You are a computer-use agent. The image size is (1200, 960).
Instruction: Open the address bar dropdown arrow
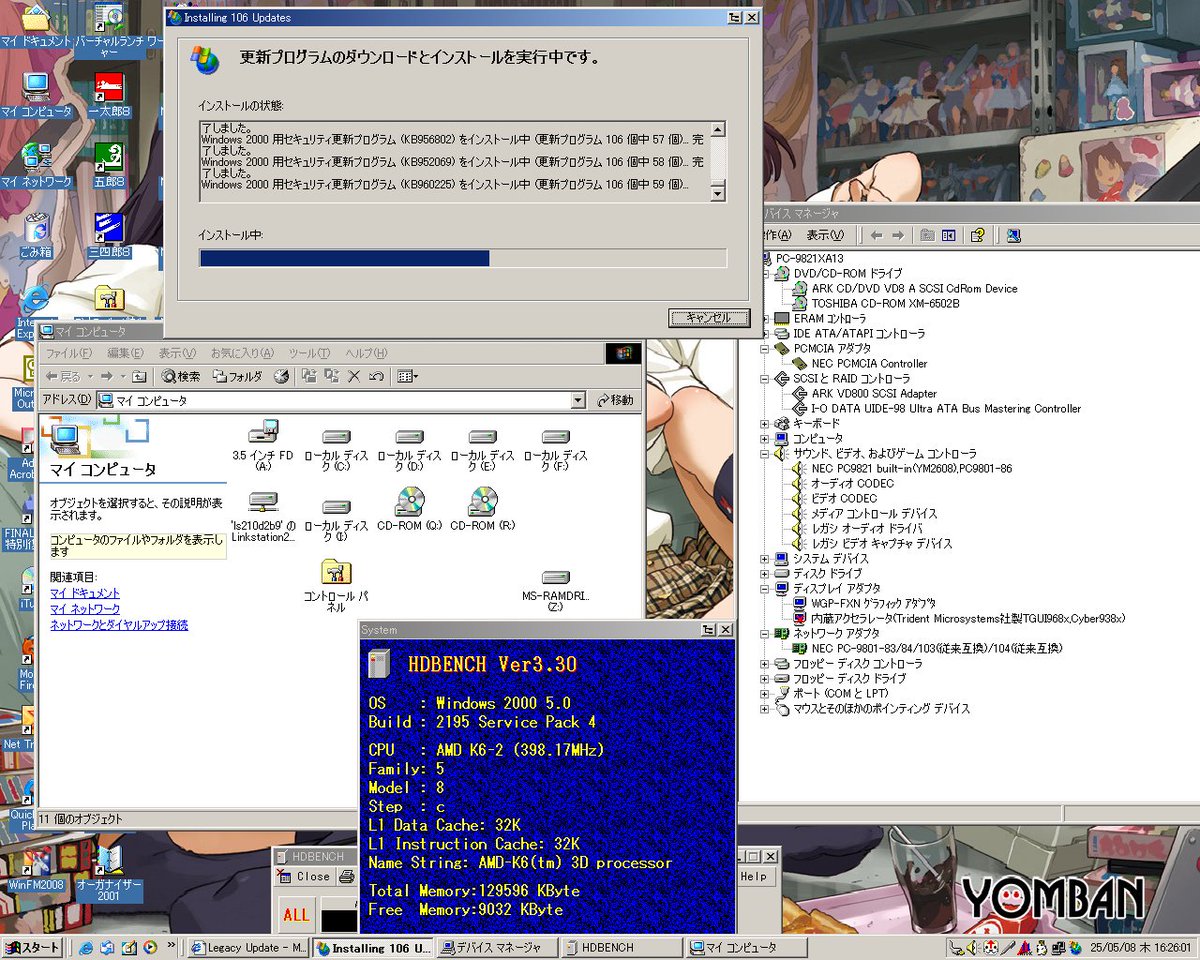(x=578, y=400)
